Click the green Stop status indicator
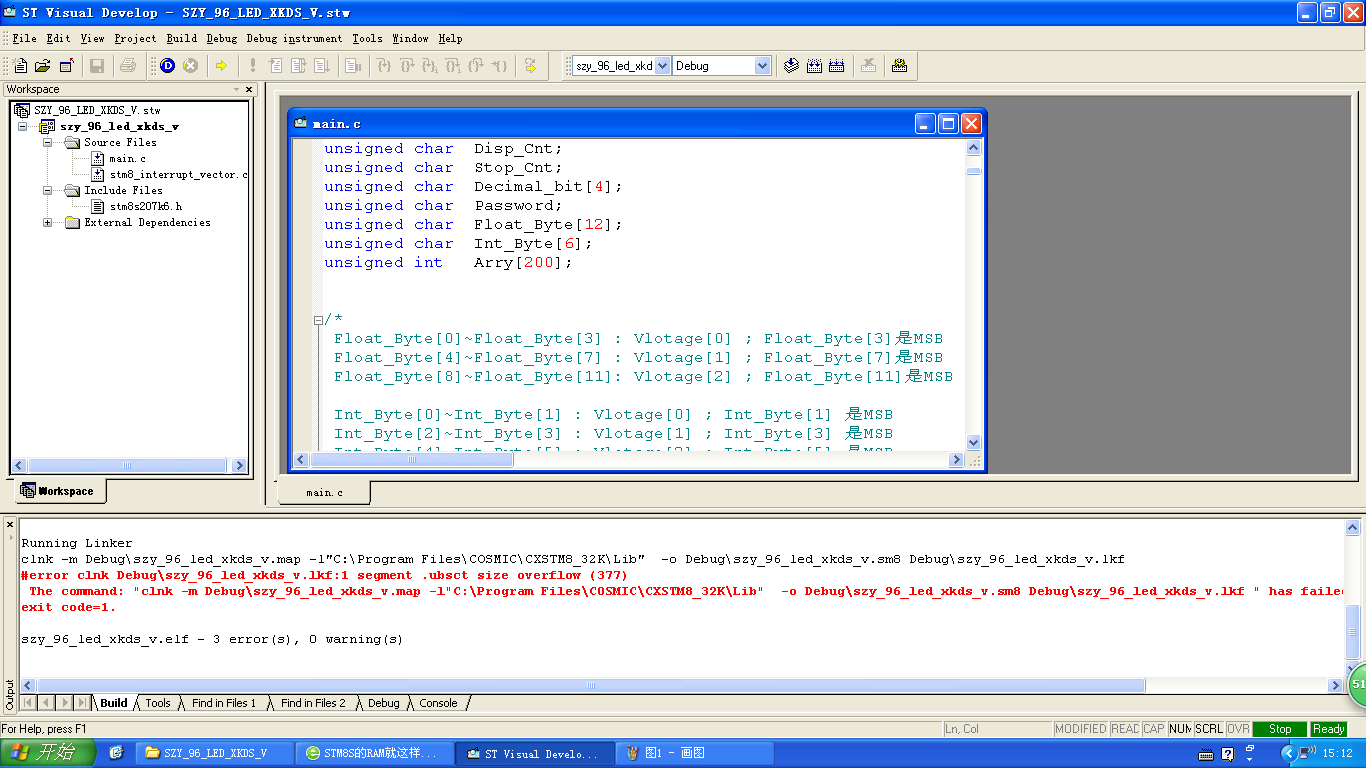The width and height of the screenshot is (1366, 768). click(1279, 729)
